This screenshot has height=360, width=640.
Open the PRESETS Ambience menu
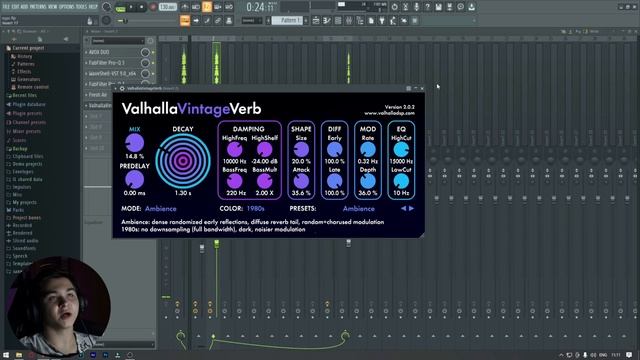click(x=358, y=209)
